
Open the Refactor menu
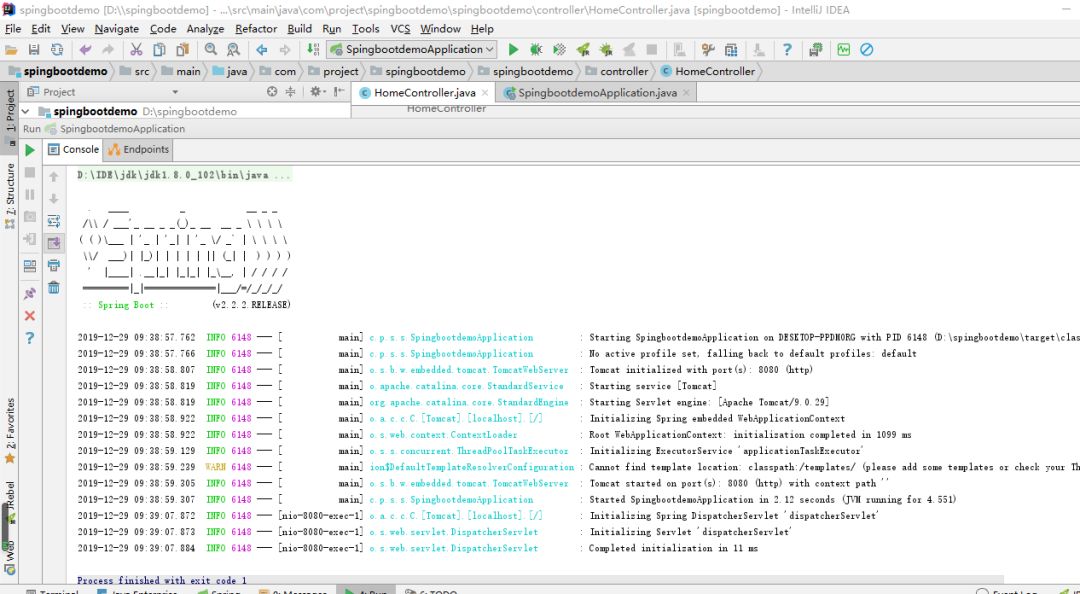pyautogui.click(x=256, y=29)
